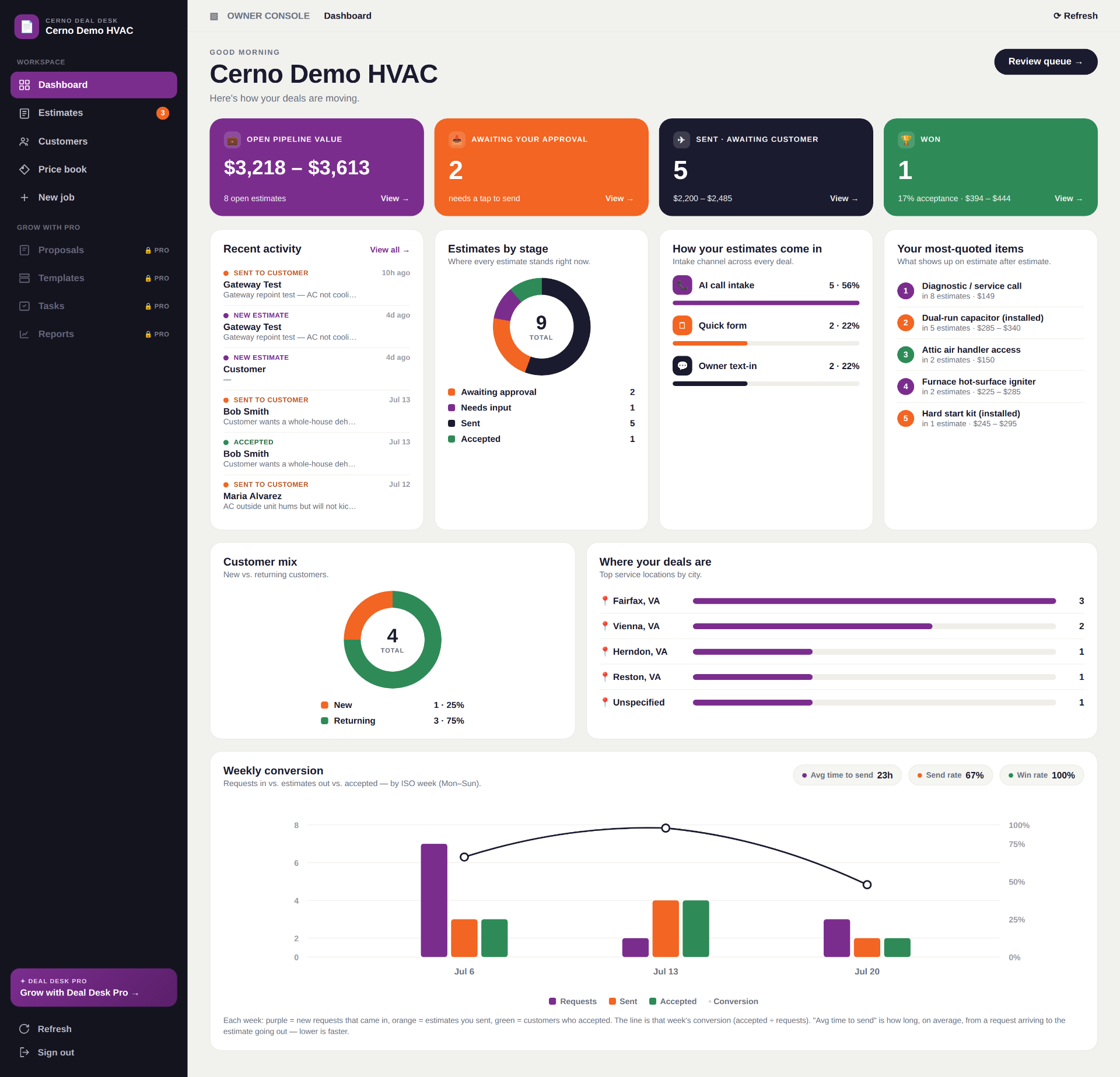Image resolution: width=1120 pixels, height=1077 pixels.
Task: Click the Estimates by stage donut chart
Action: (x=541, y=327)
